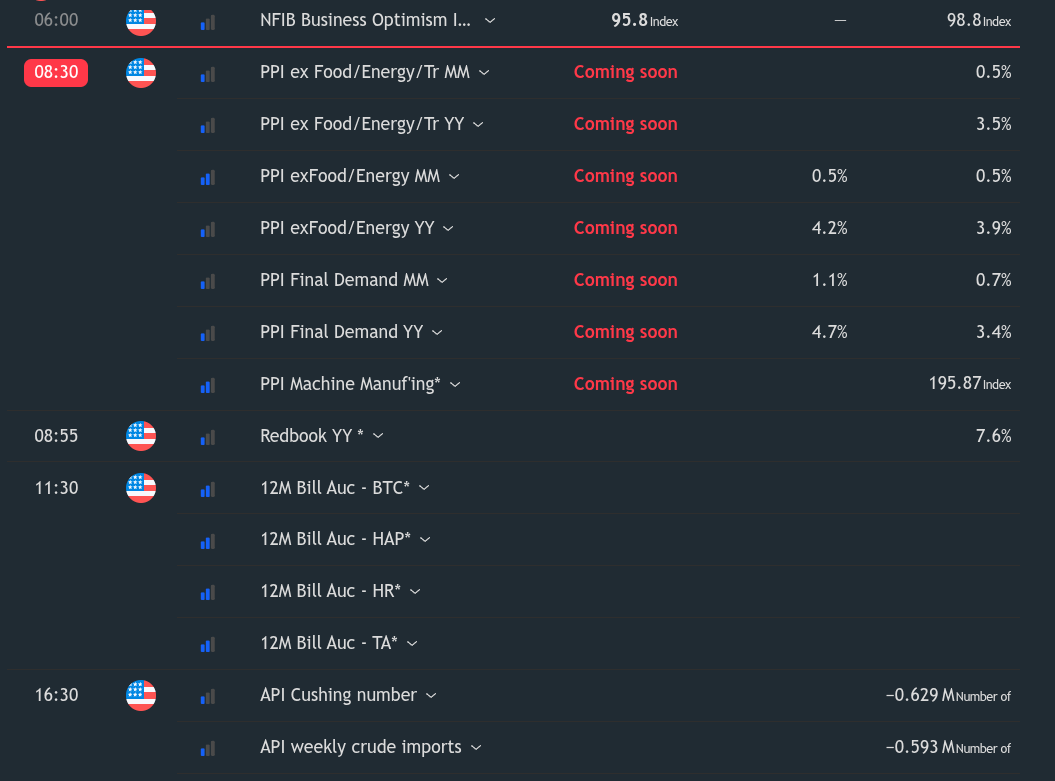
Task: Click the US flag icon beside 08:30
Action: coord(141,73)
